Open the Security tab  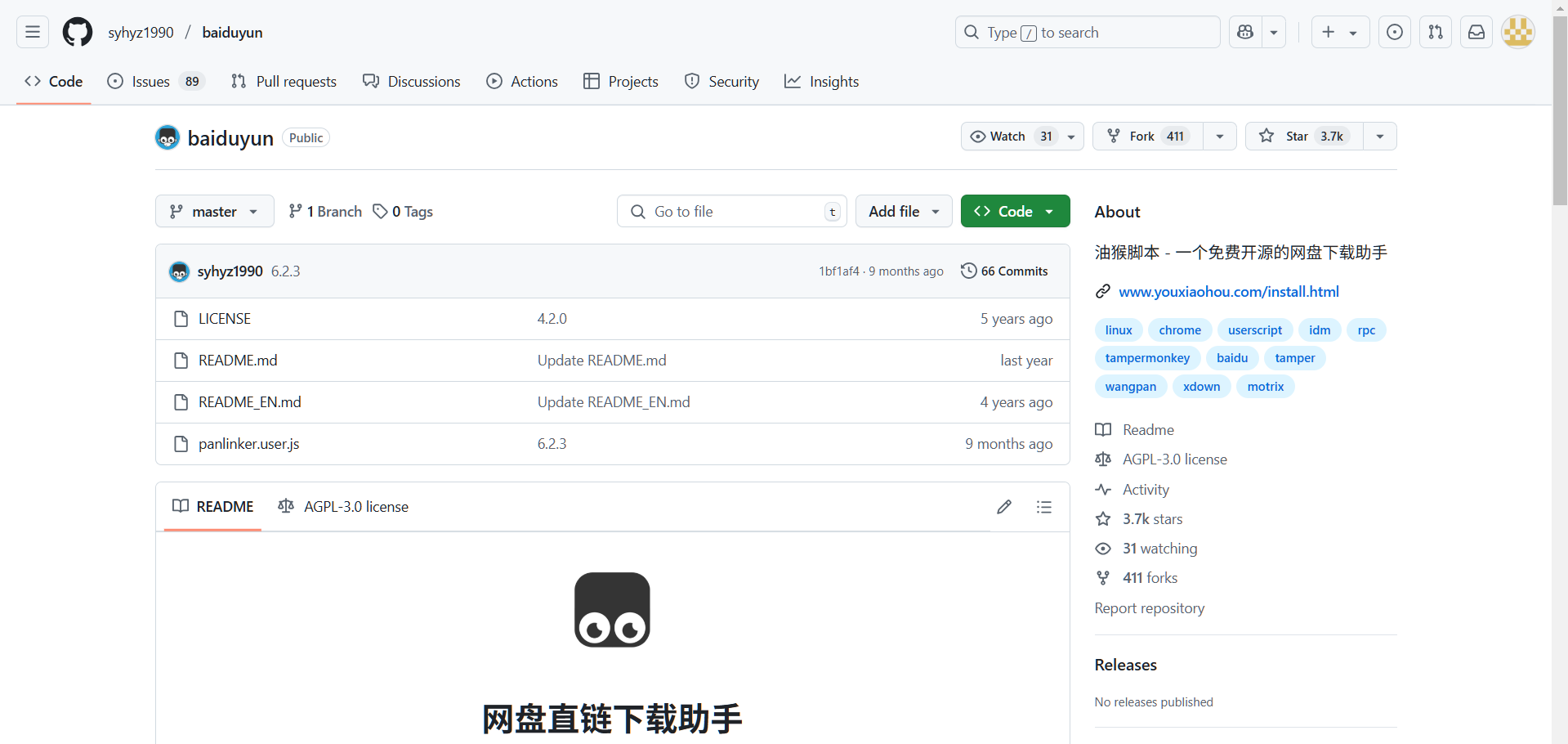pos(721,81)
